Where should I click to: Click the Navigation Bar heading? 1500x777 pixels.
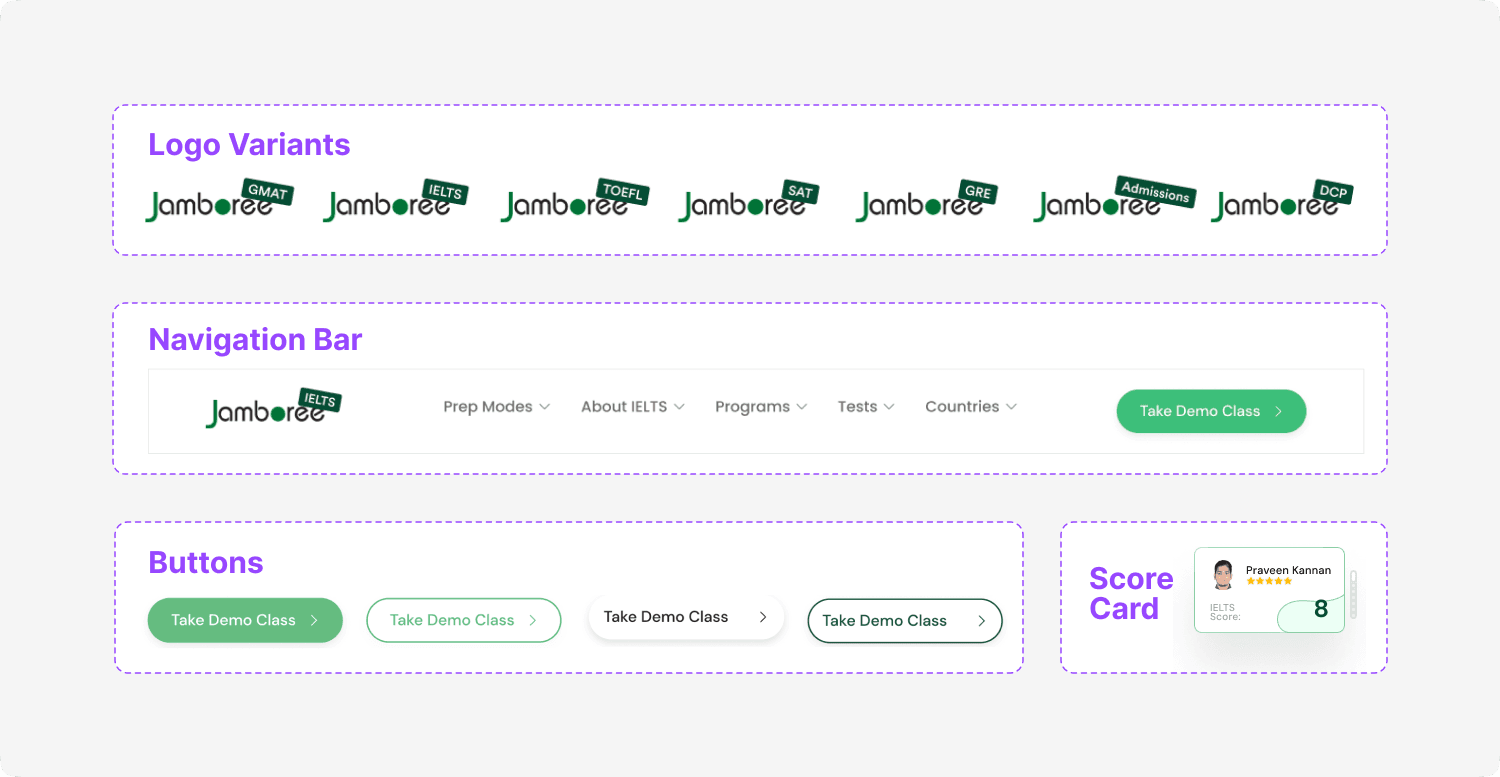coord(255,340)
